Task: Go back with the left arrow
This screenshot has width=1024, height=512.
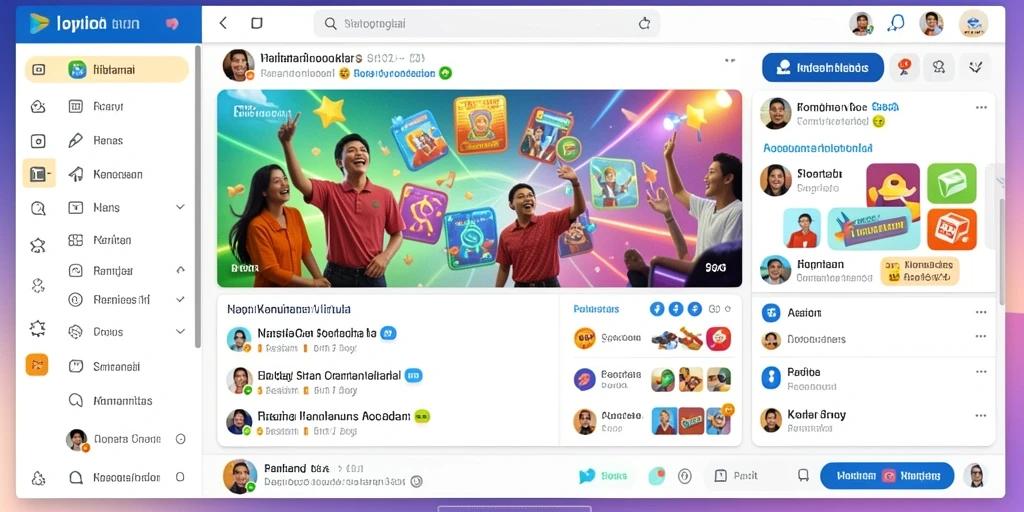Action: pyautogui.click(x=223, y=23)
